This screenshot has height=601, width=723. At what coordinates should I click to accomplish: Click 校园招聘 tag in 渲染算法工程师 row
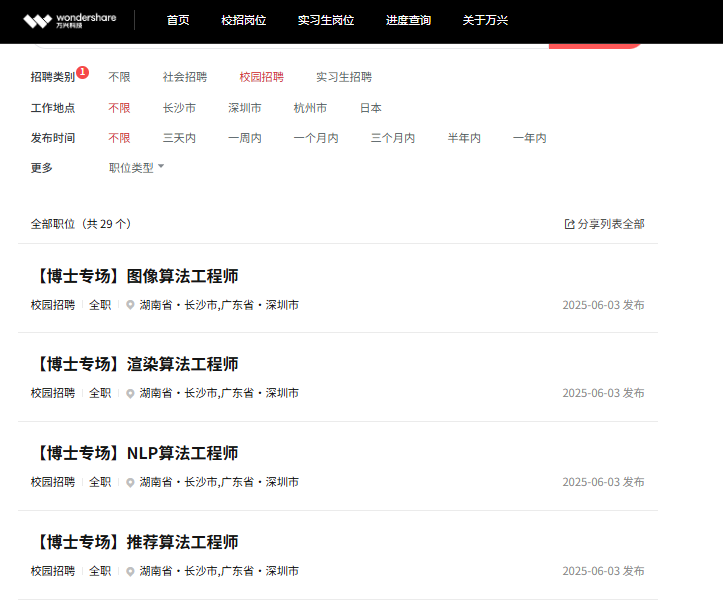coord(53,393)
